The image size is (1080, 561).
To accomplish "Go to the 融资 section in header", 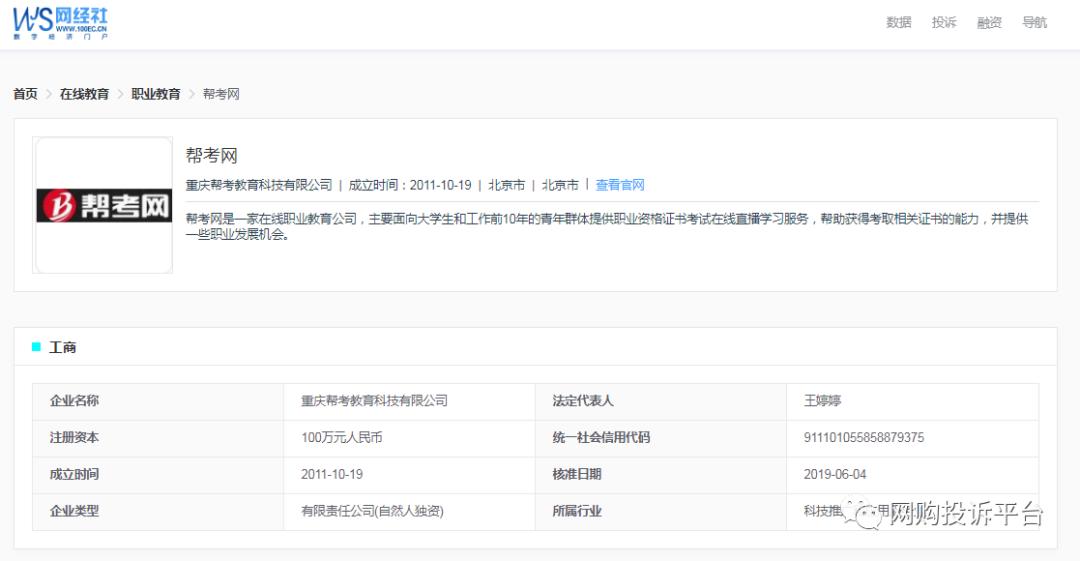I will click(989, 22).
